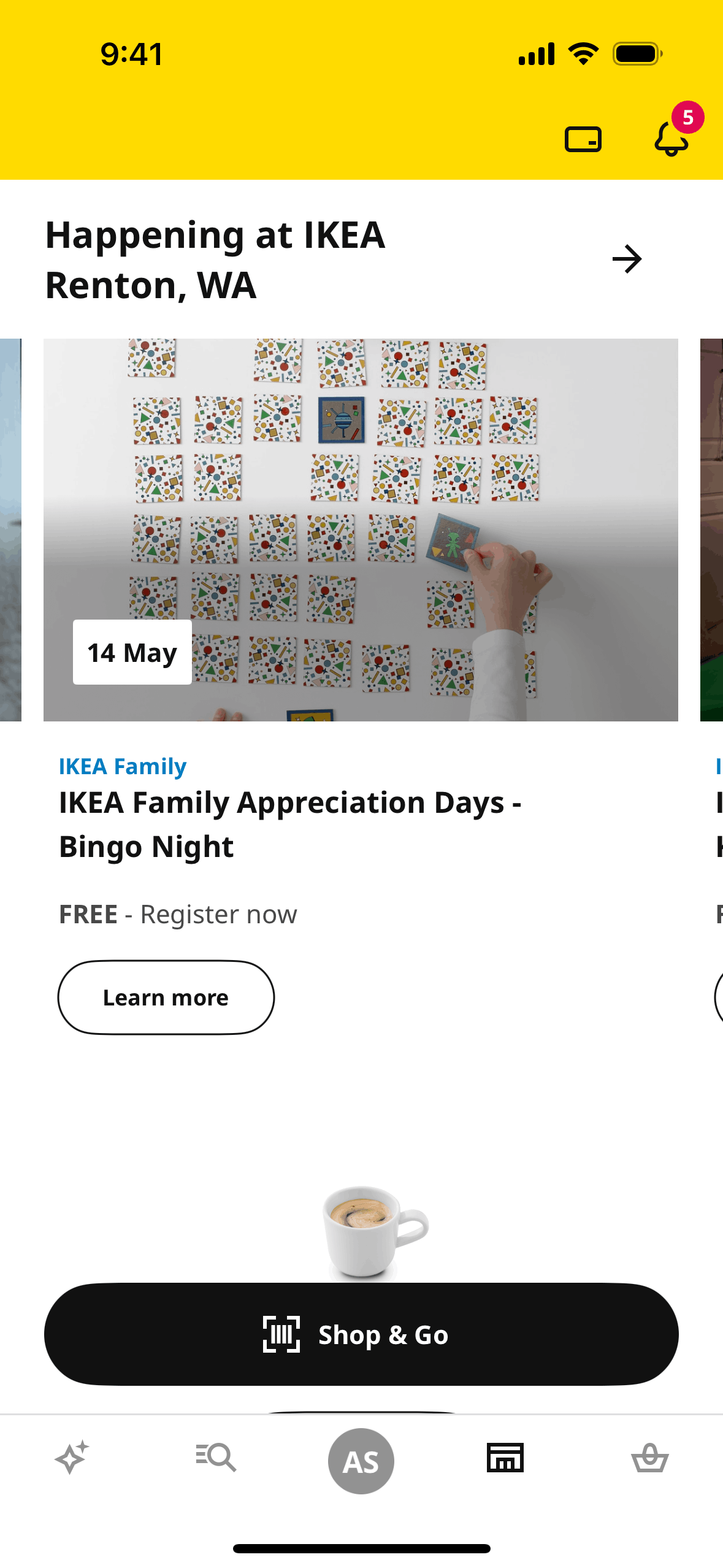Tap the barcode scanner icon
Screen dimensions: 723x1568
tap(281, 1334)
